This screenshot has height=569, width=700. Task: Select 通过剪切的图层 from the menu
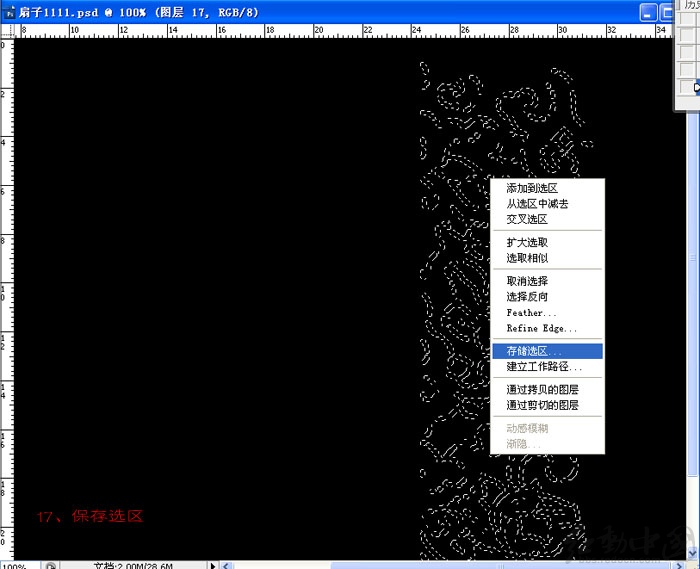pos(547,405)
